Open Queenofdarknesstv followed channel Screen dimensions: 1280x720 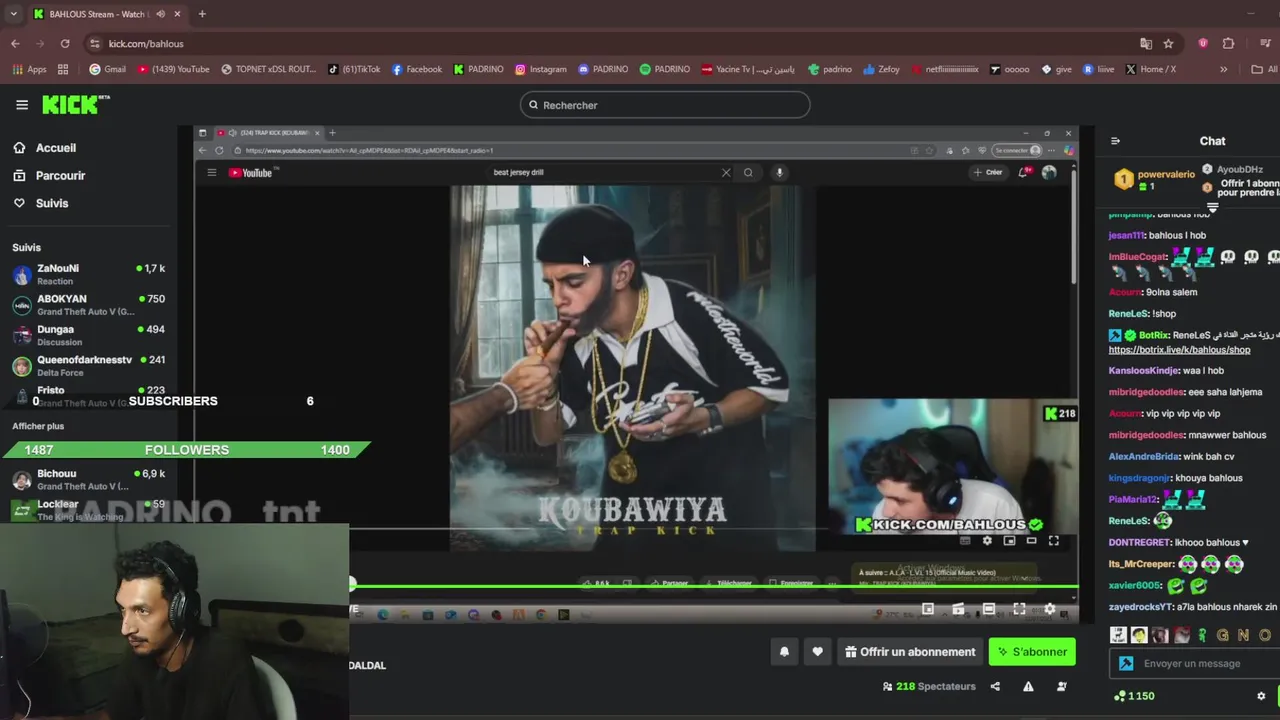click(89, 366)
